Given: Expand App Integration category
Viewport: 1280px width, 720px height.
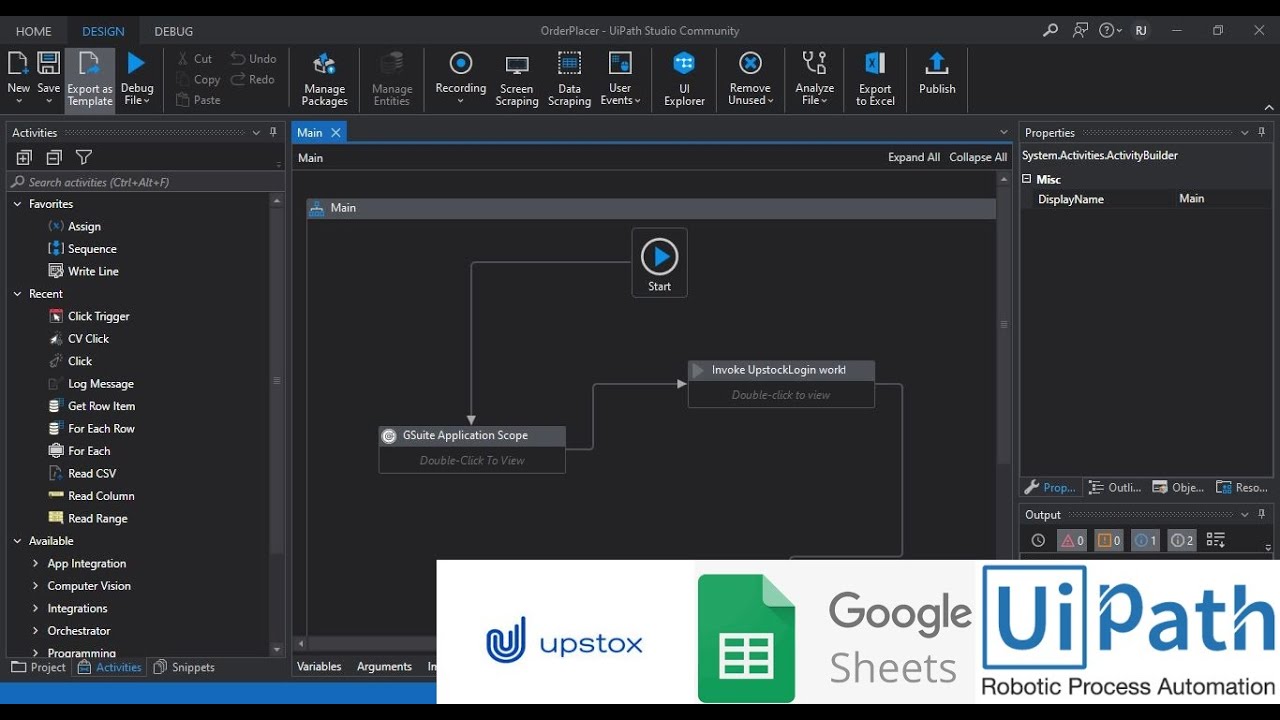Looking at the screenshot, I should (x=36, y=564).
